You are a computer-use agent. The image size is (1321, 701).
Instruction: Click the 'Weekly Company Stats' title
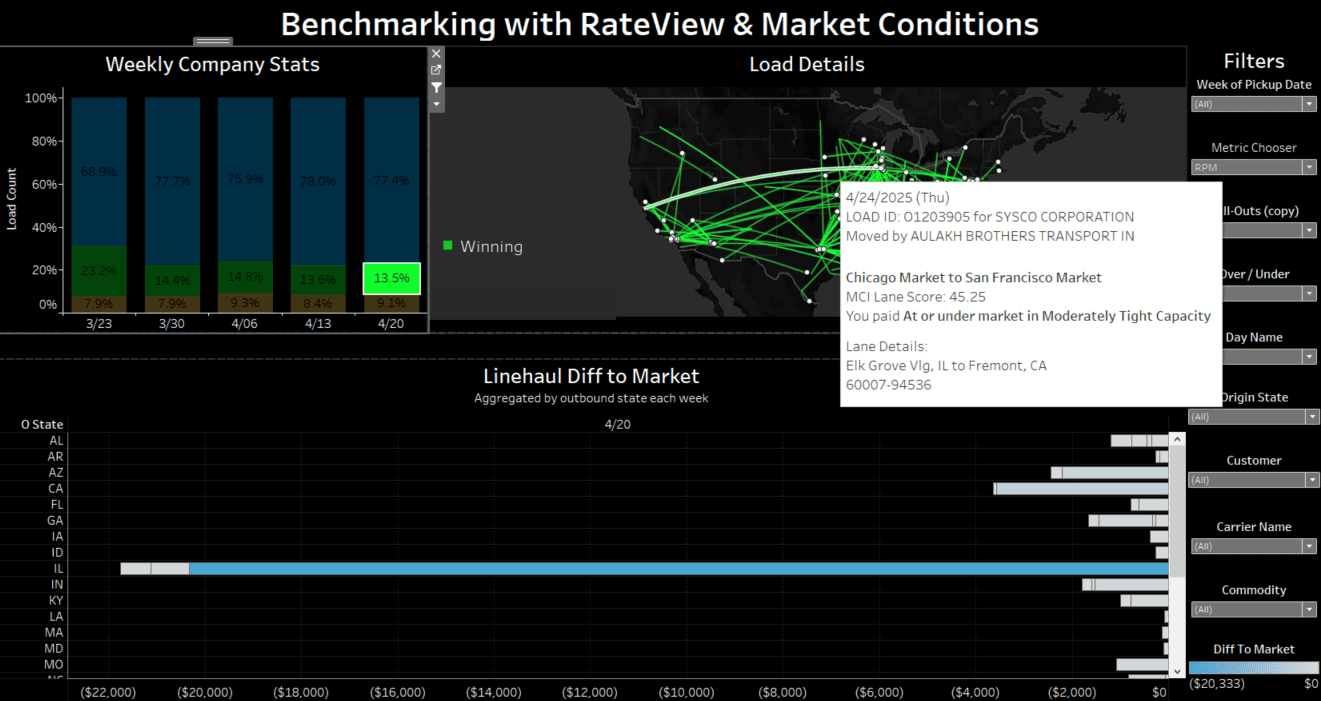213,64
